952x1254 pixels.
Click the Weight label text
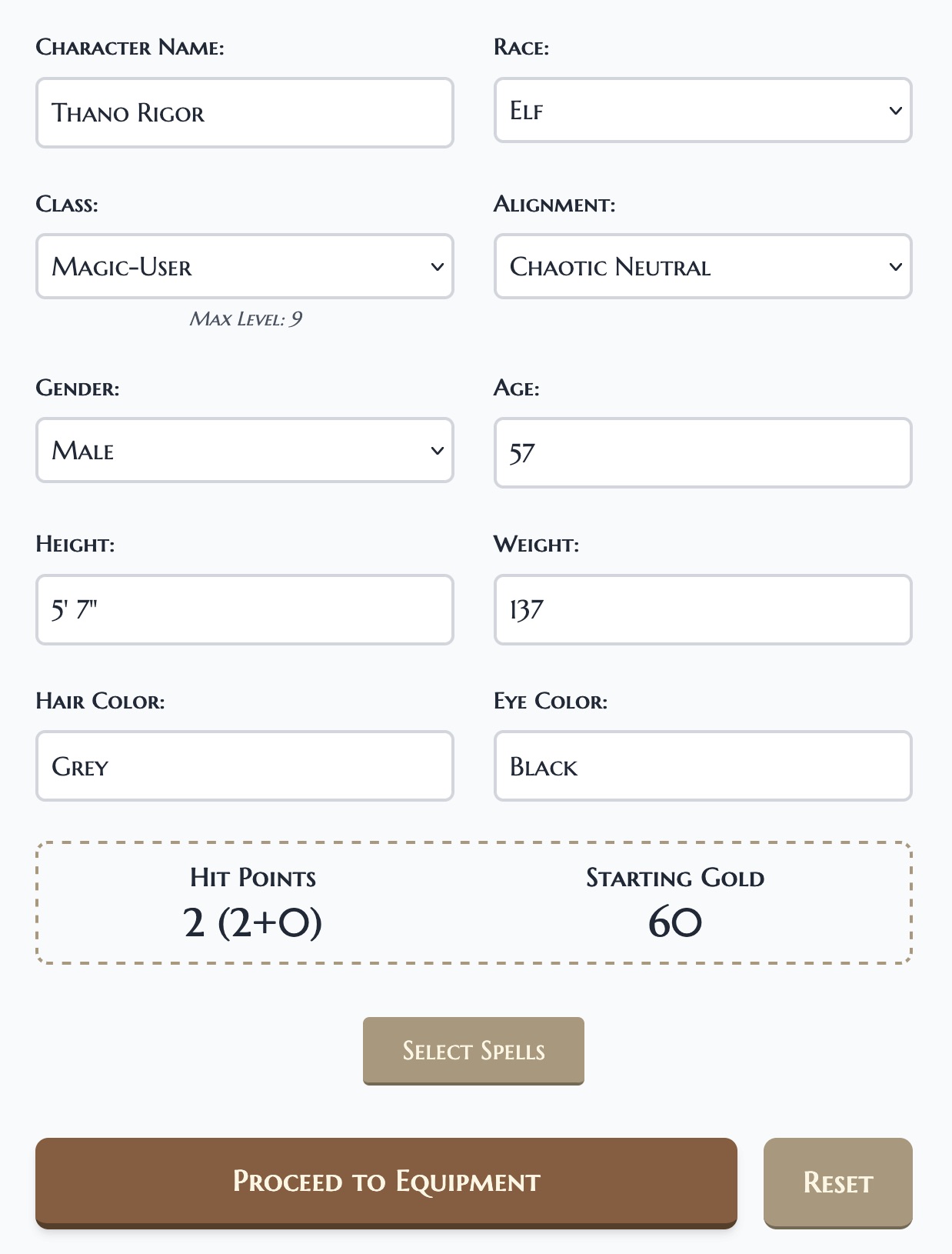point(536,545)
